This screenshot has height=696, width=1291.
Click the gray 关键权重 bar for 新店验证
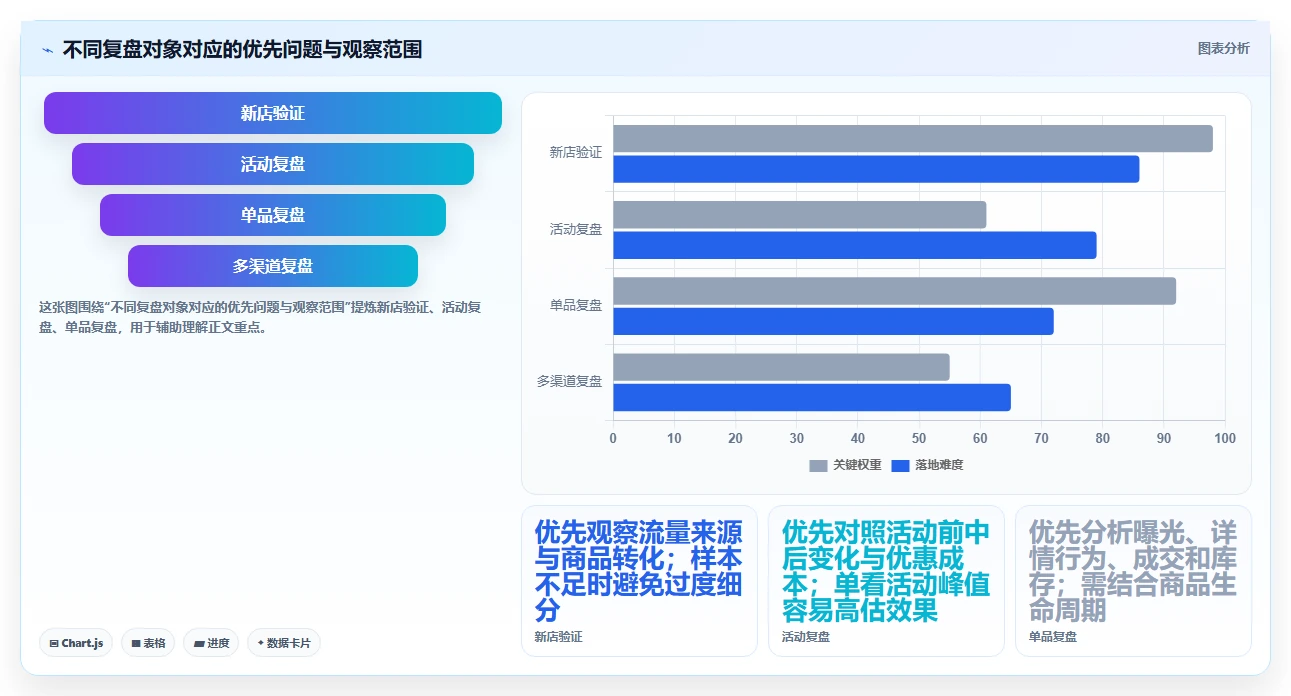point(913,139)
